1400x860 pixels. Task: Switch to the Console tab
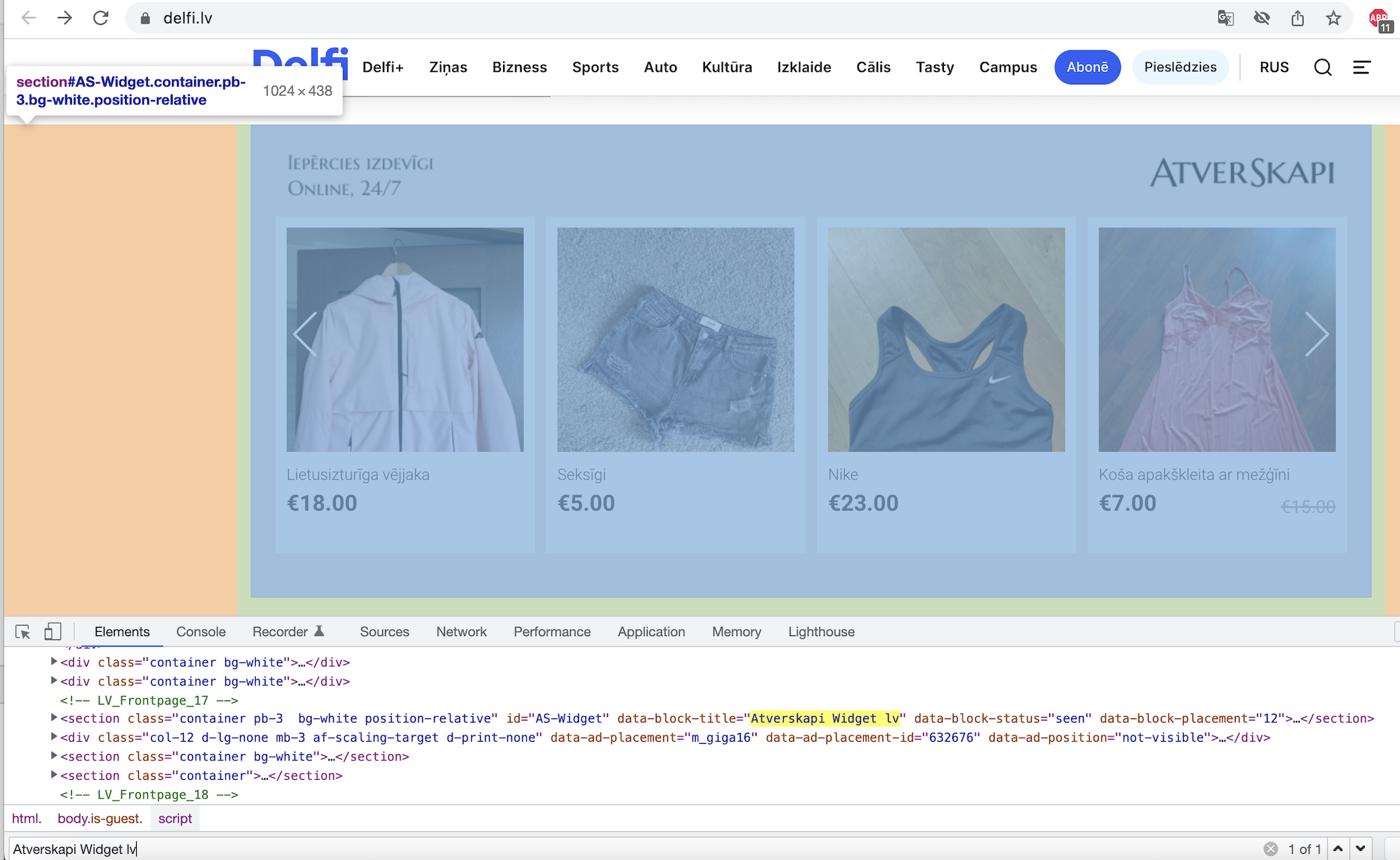click(200, 632)
